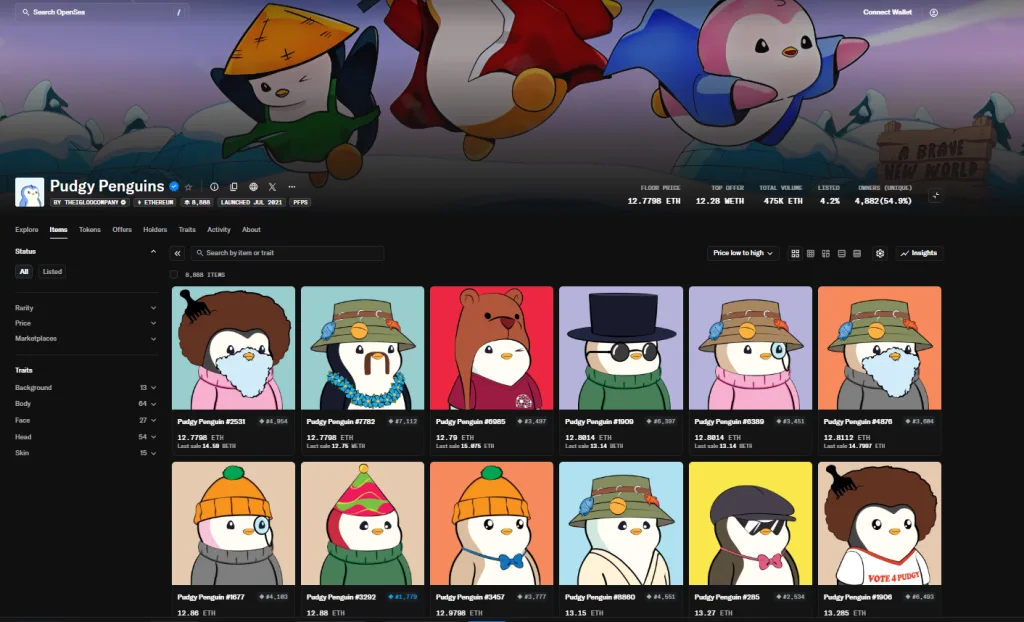Click the Search by item or trait field
Viewport: 1024px width, 622px height.
click(x=287, y=254)
